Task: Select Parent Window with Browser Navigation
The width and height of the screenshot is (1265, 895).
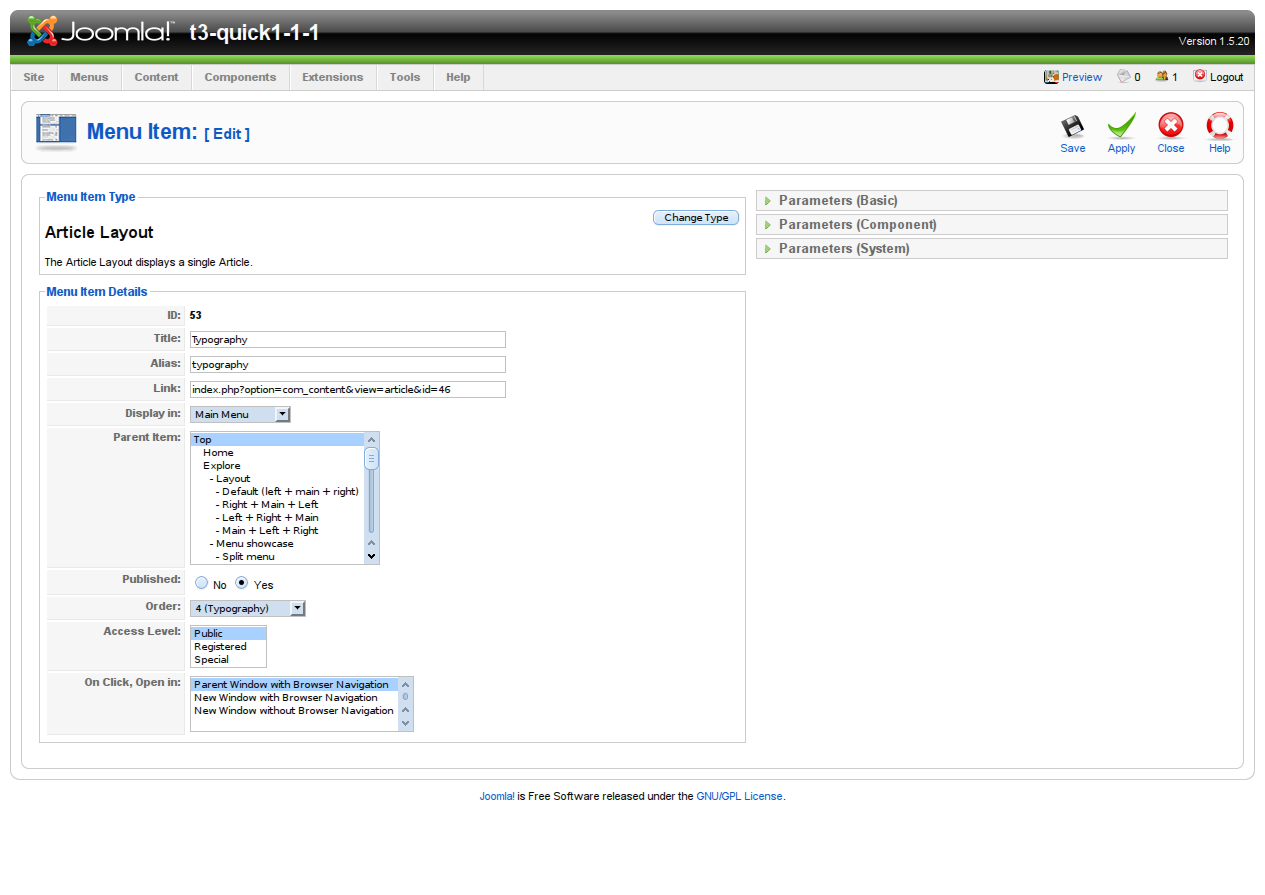Action: (295, 685)
